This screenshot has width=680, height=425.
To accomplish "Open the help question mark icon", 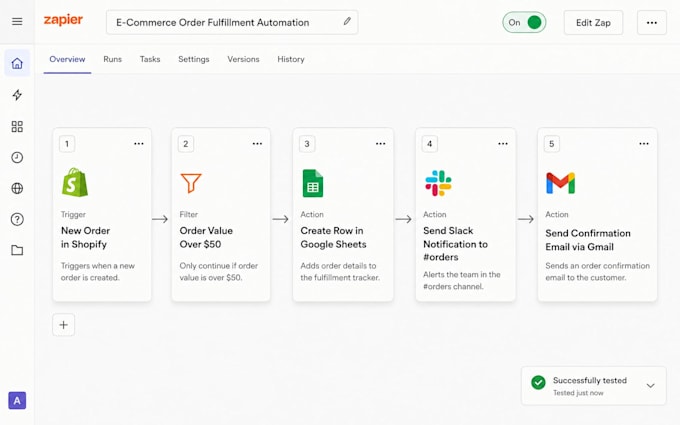I will click(x=17, y=219).
